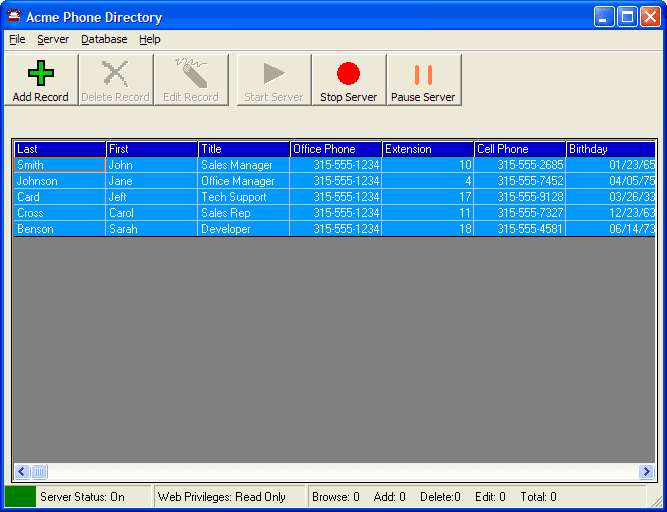667x512 pixels.
Task: Click extension 4 cell
Action: pyautogui.click(x=428, y=181)
